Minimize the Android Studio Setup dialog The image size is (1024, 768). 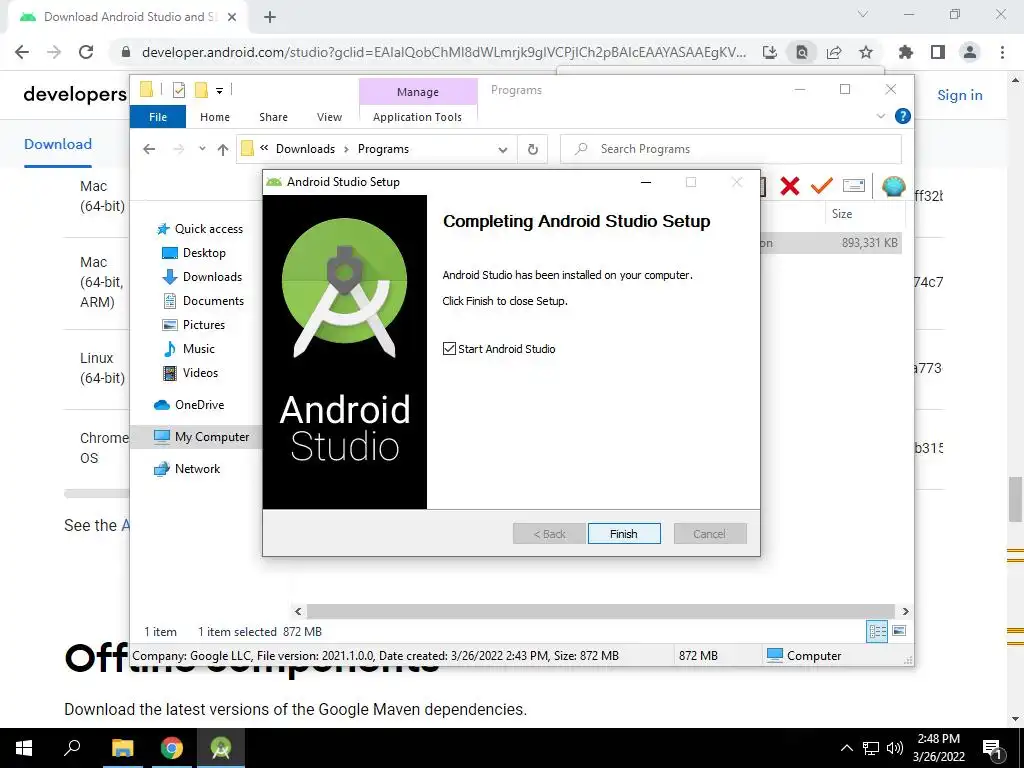point(646,182)
